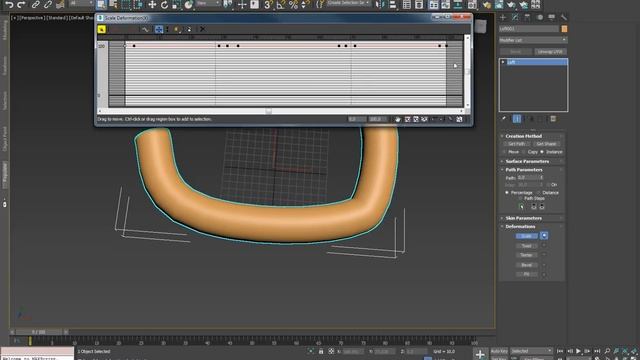The image size is (640, 360).
Task: Select the Path Steps radio option
Action: coord(531,198)
